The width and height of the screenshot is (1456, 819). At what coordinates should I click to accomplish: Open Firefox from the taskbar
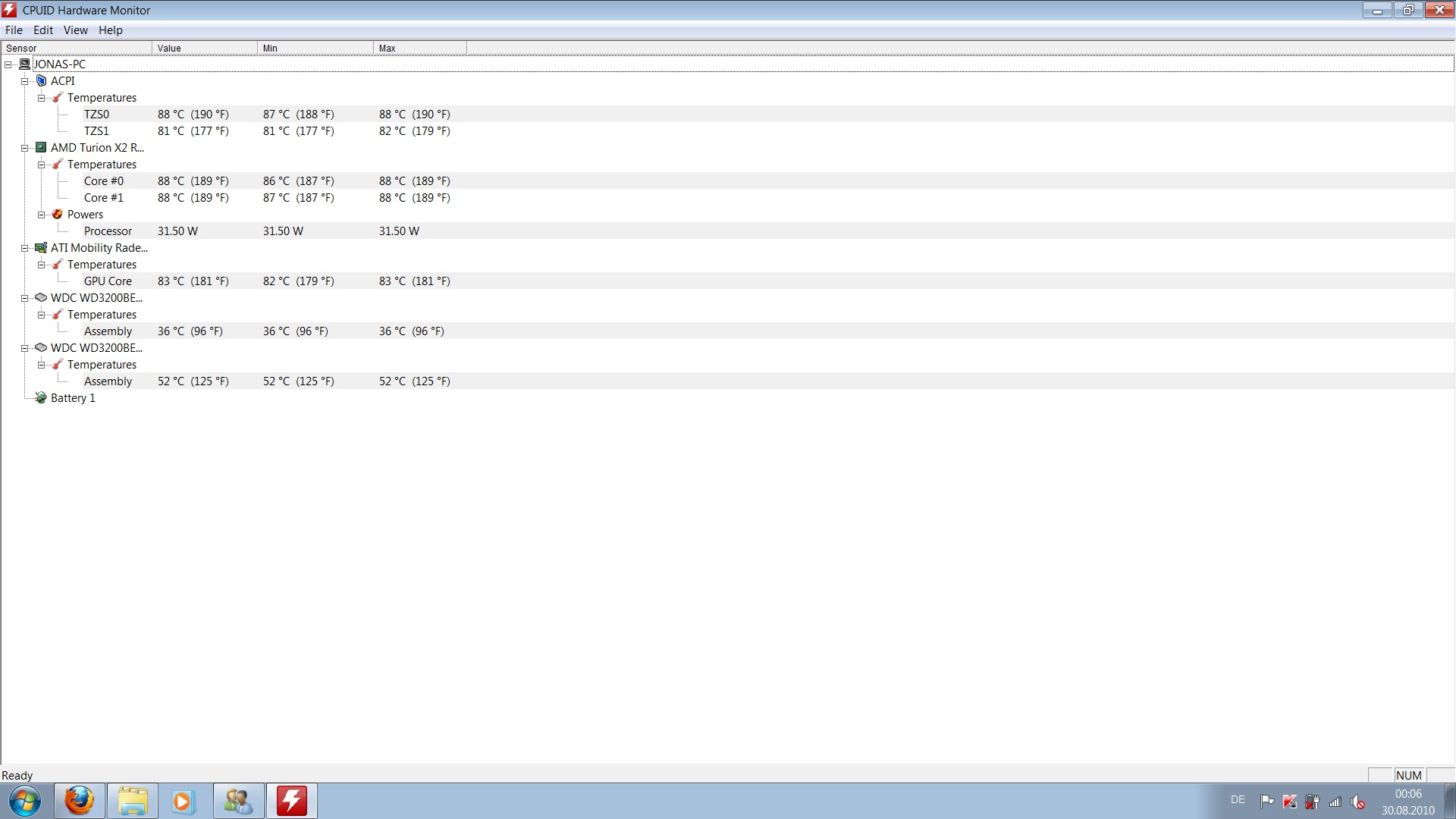79,801
